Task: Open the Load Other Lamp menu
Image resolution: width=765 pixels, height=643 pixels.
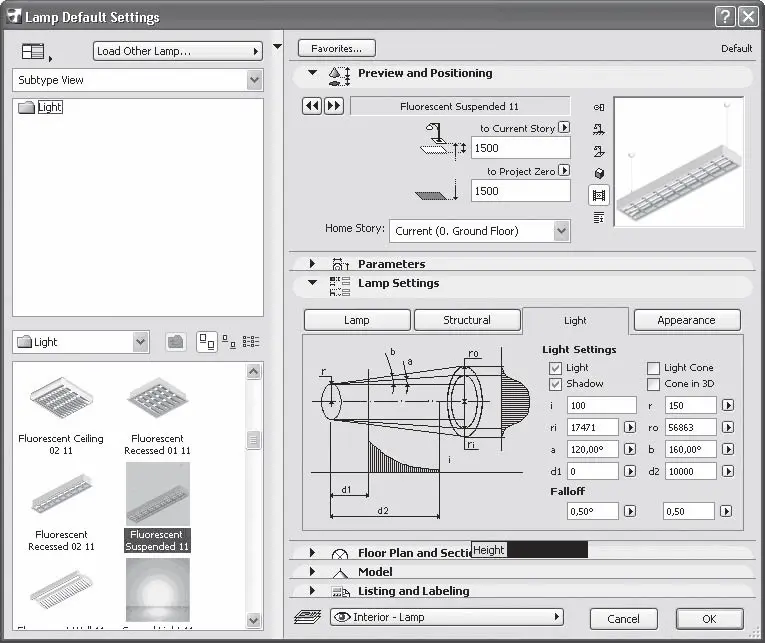Action: tap(178, 51)
